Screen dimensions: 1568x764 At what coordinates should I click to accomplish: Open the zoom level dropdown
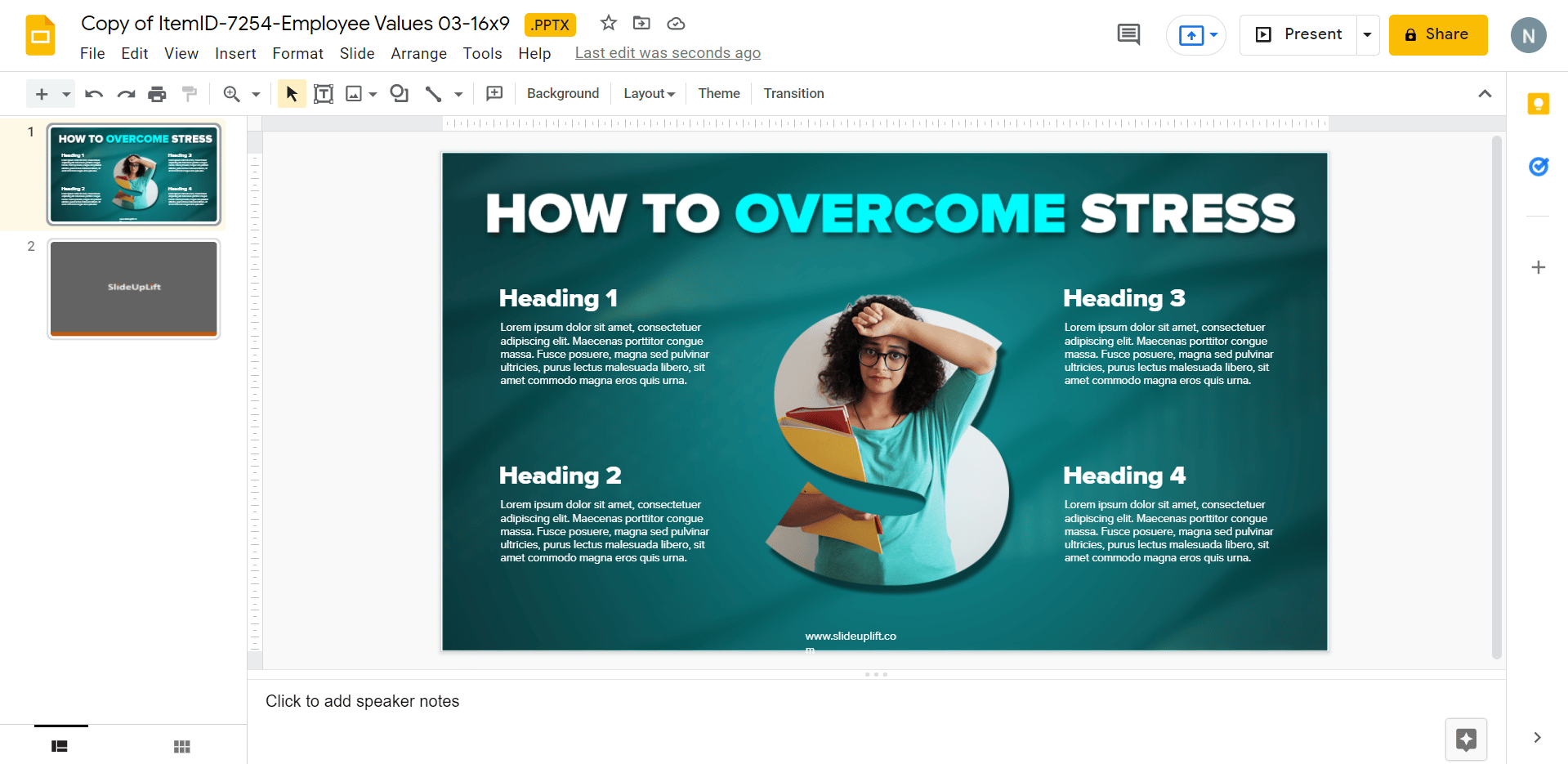pos(254,93)
